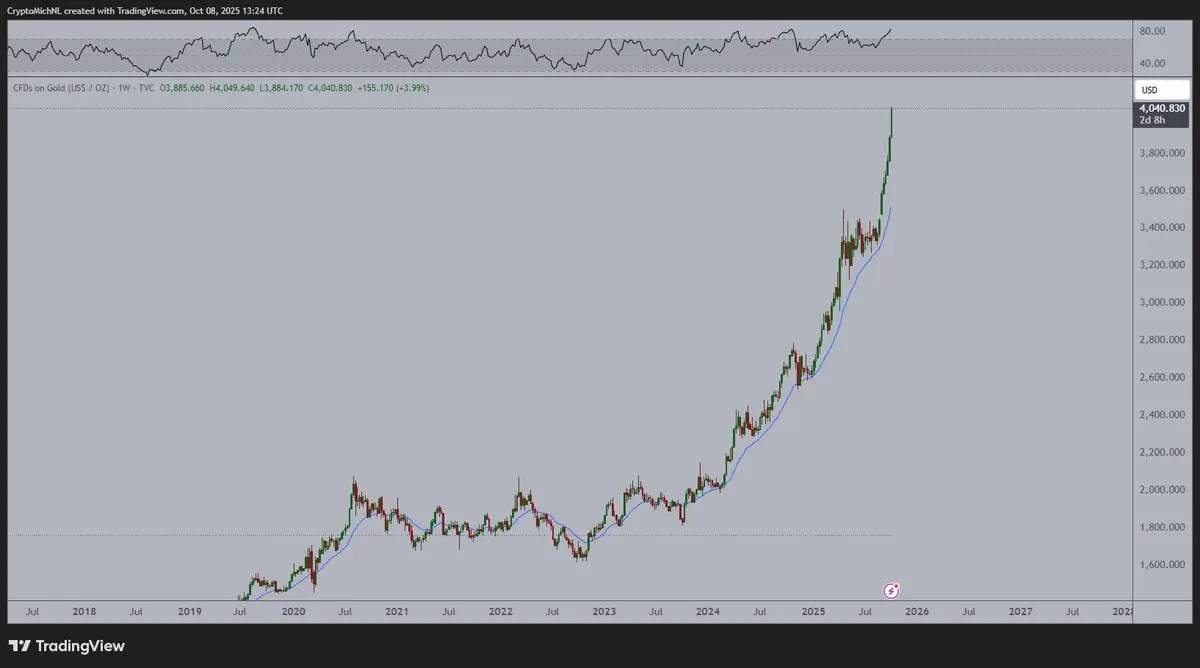Click the 2023 label on time axis
This screenshot has width=1200, height=668.
click(603, 609)
